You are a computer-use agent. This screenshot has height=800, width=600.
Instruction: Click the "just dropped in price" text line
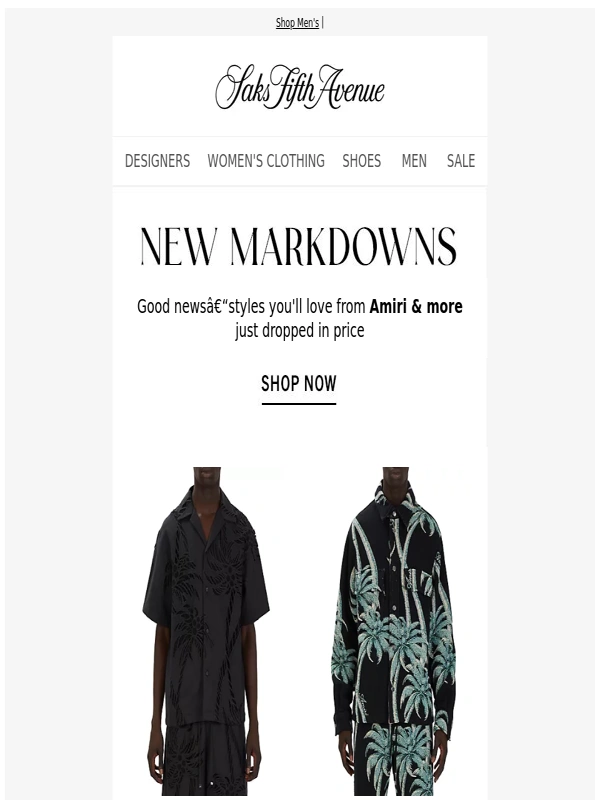(299, 331)
